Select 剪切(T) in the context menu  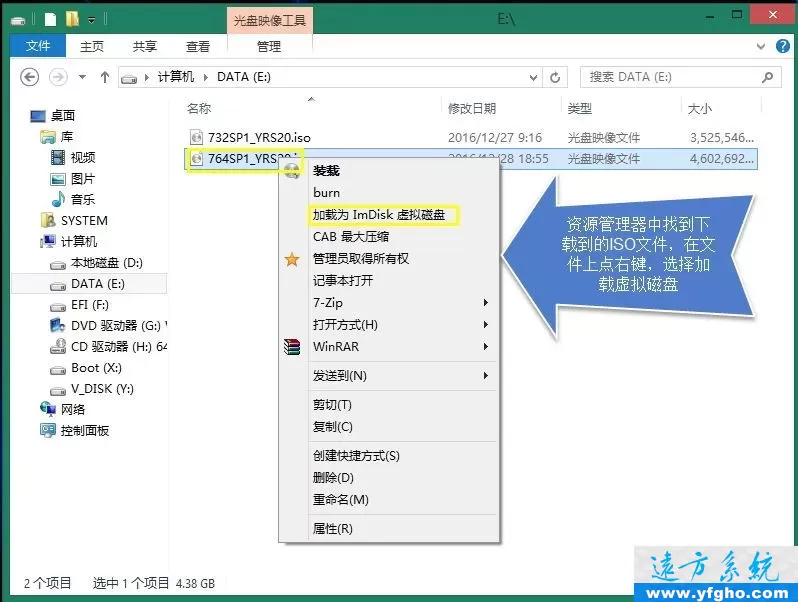click(332, 405)
